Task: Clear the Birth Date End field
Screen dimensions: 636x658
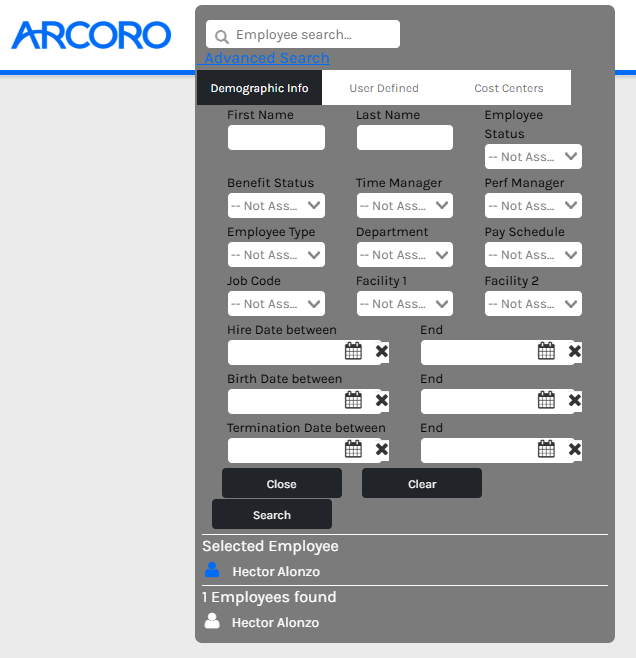Action: [x=575, y=400]
